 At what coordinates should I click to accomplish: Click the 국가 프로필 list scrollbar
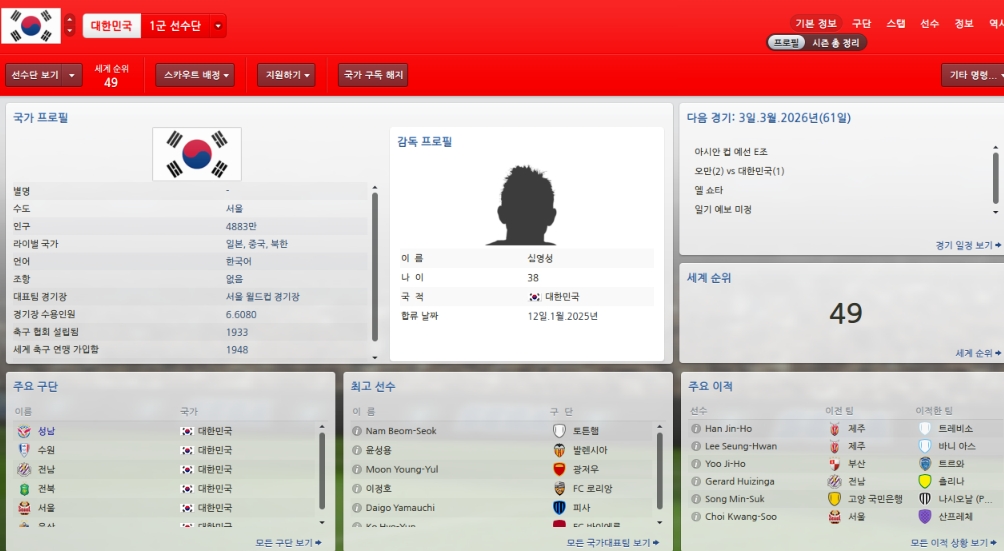[375, 267]
